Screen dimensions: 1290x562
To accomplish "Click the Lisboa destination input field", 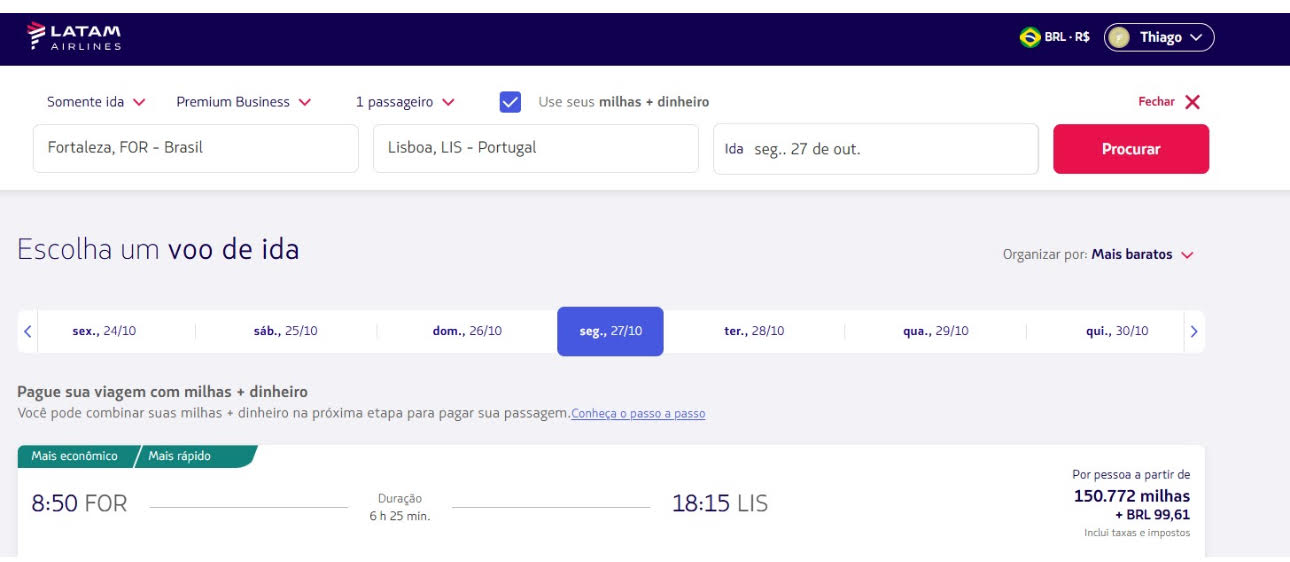I will (536, 148).
